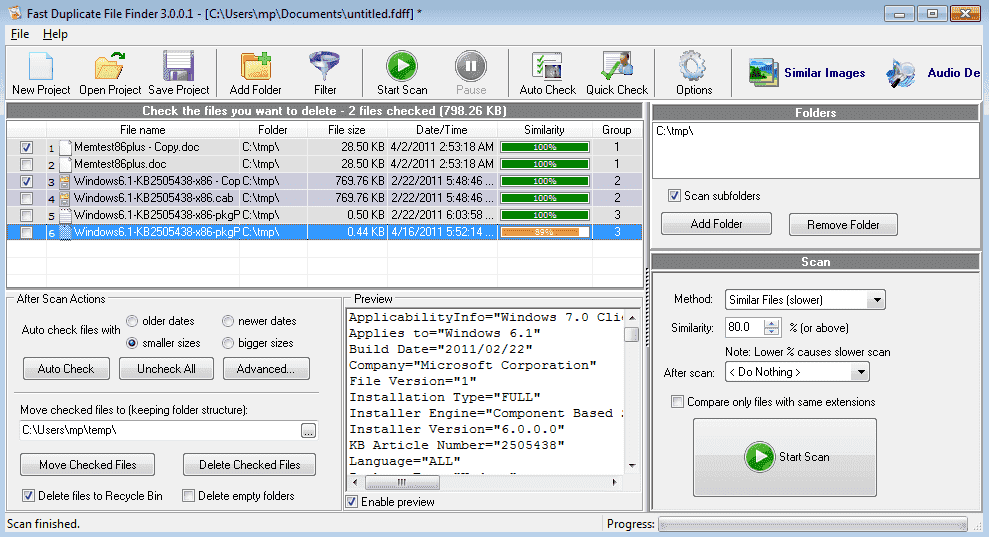
Task: Click Move Checked Files button
Action: pyautogui.click(x=88, y=465)
